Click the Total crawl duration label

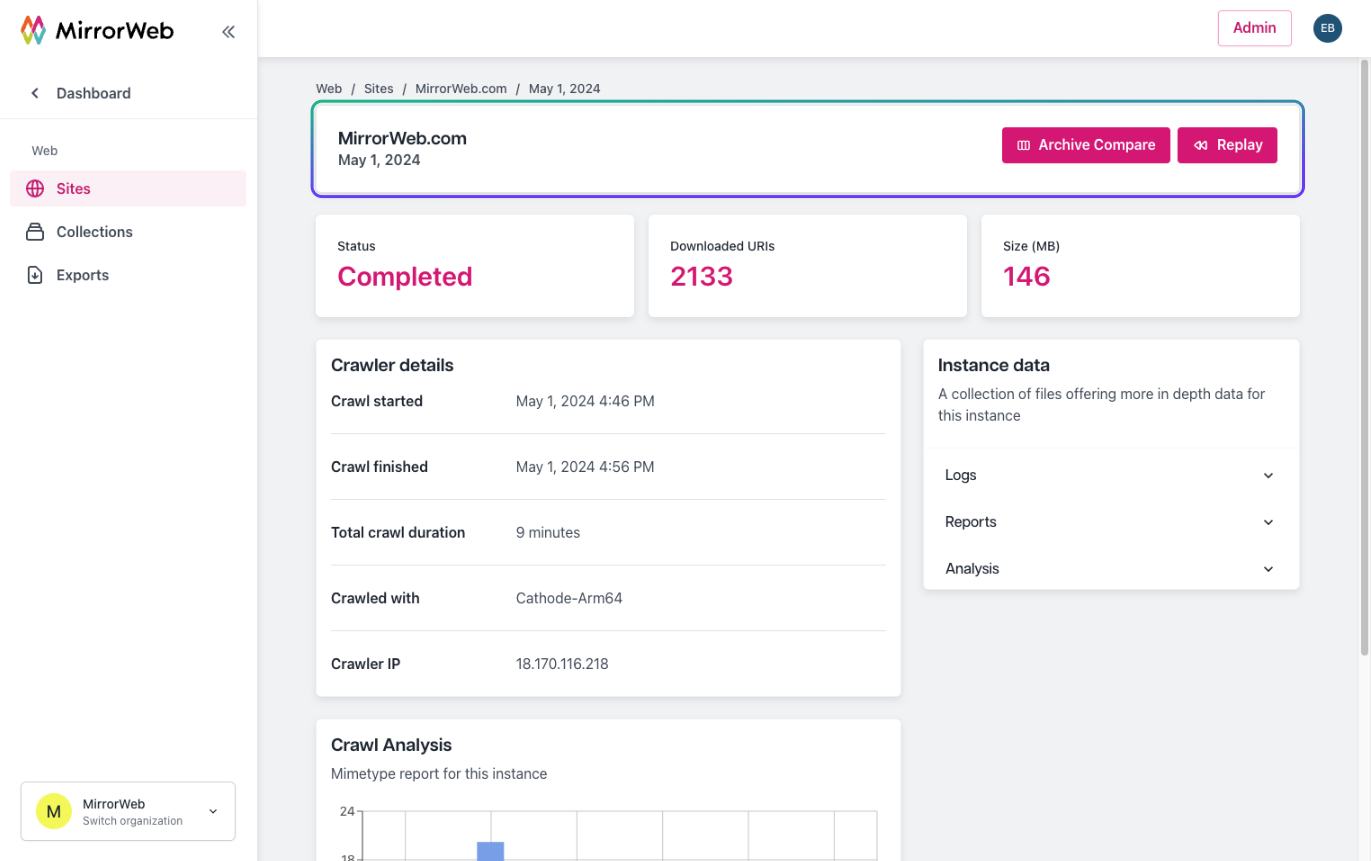(398, 533)
